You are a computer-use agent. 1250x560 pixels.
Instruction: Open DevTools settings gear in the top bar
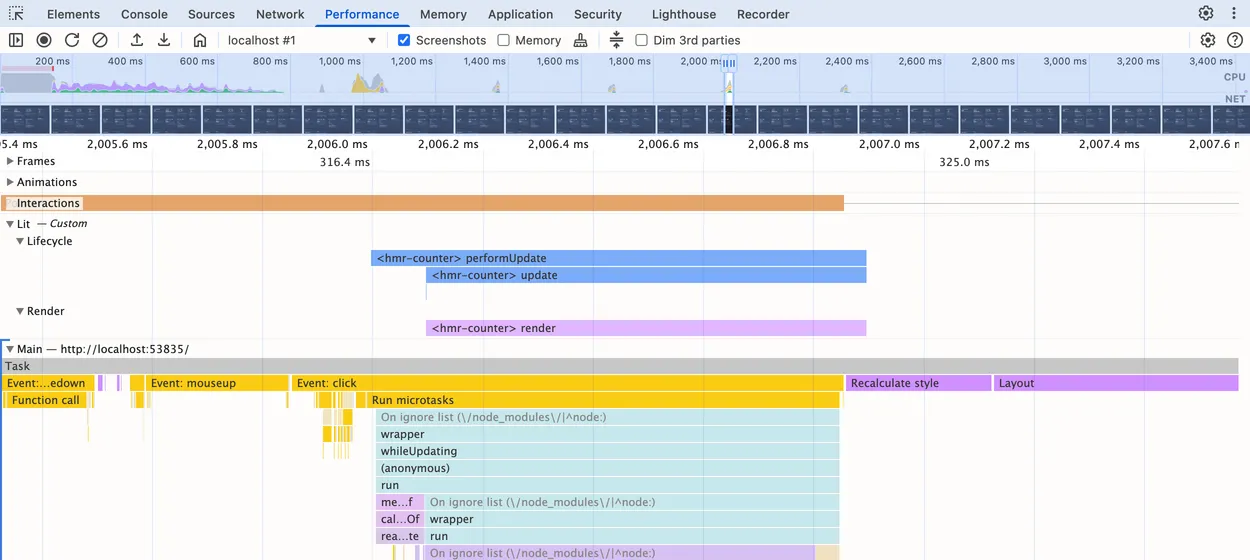click(x=1206, y=14)
